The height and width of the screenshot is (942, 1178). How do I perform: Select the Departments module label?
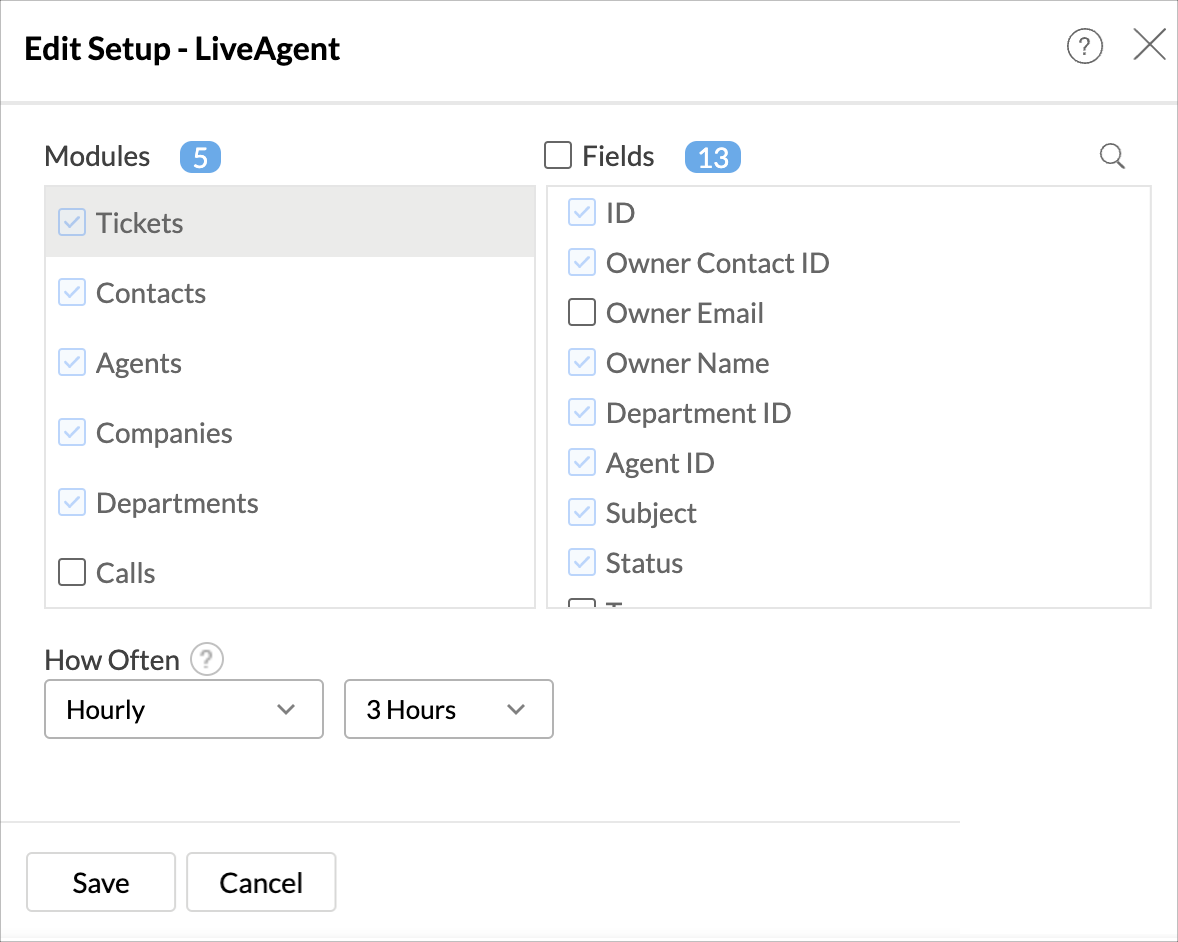point(177,503)
